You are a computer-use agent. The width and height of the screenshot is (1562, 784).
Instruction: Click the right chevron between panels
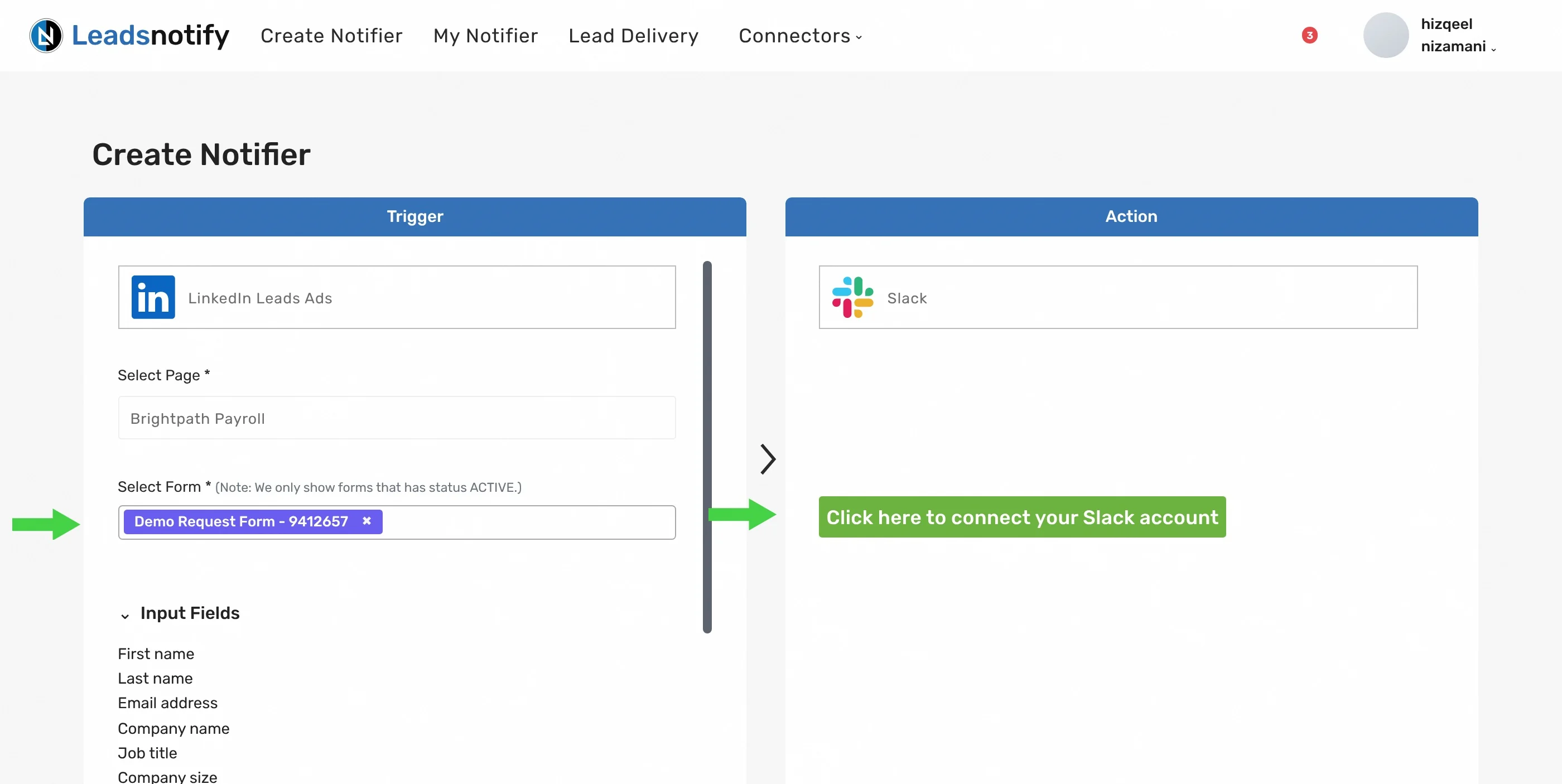pyautogui.click(x=768, y=459)
